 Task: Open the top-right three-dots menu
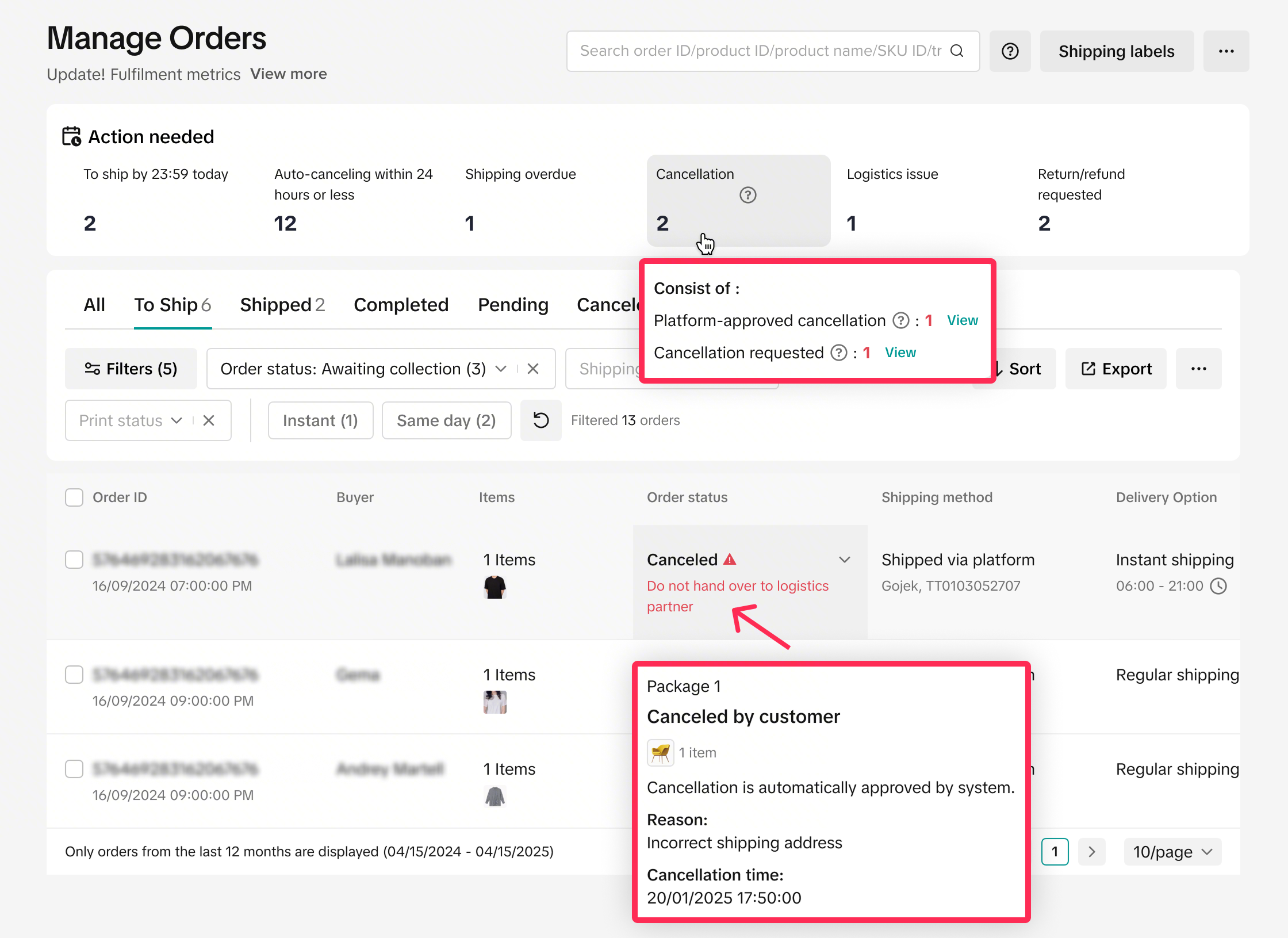(x=1226, y=51)
